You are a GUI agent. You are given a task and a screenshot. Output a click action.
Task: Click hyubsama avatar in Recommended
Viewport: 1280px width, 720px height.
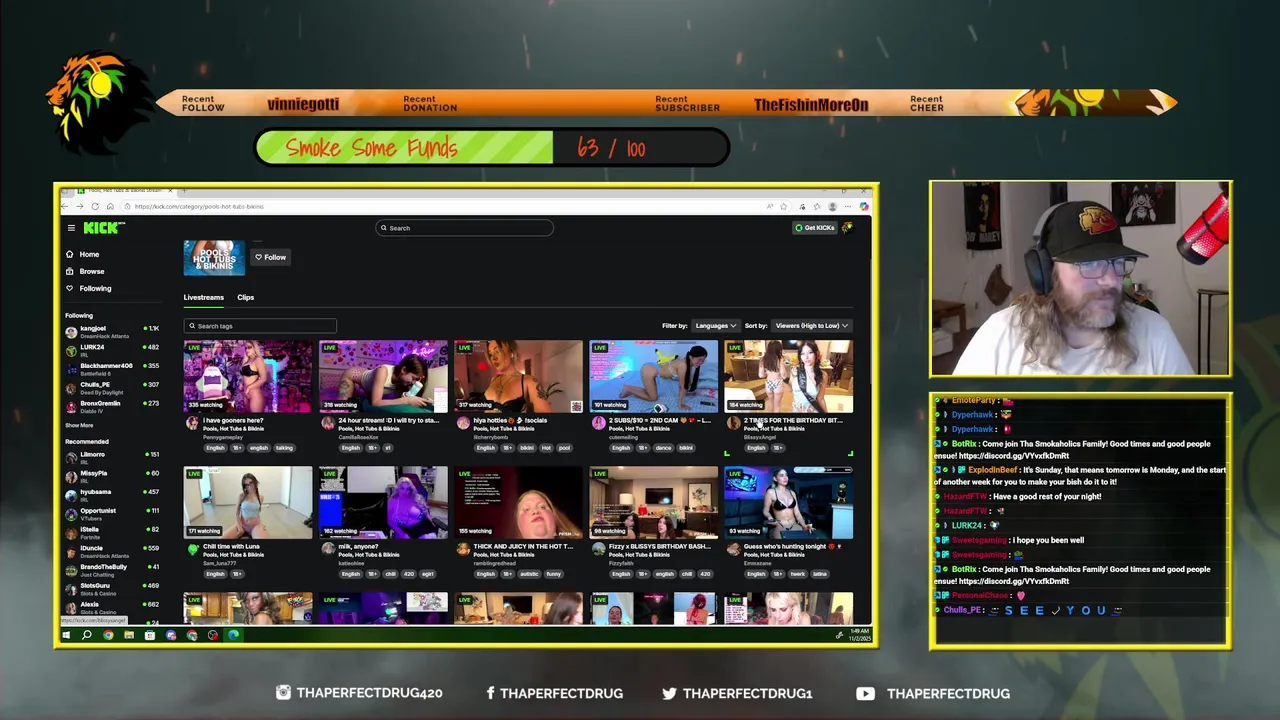click(71, 495)
